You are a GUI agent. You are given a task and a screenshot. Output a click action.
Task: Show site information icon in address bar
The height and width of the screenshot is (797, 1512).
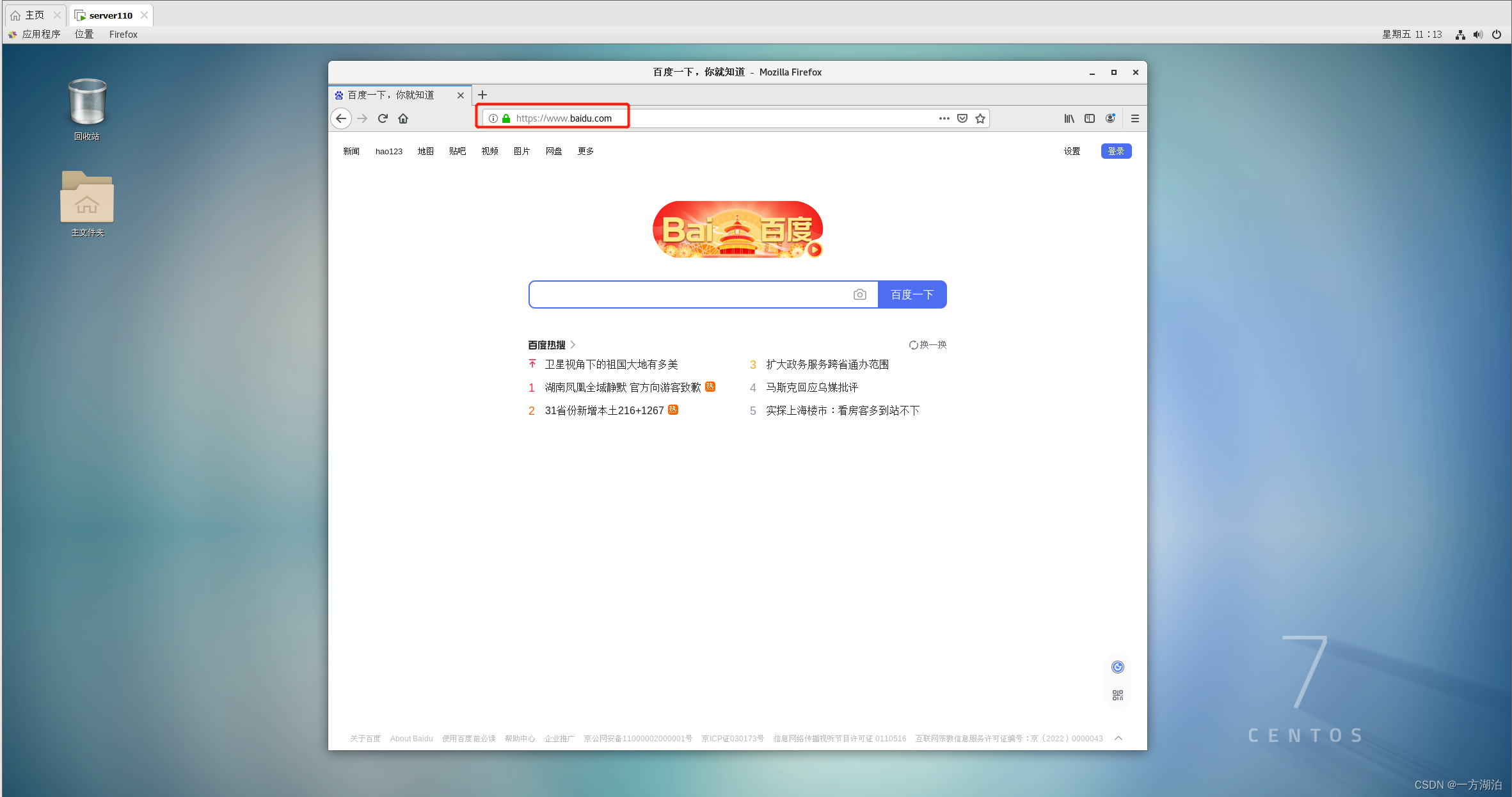point(493,118)
